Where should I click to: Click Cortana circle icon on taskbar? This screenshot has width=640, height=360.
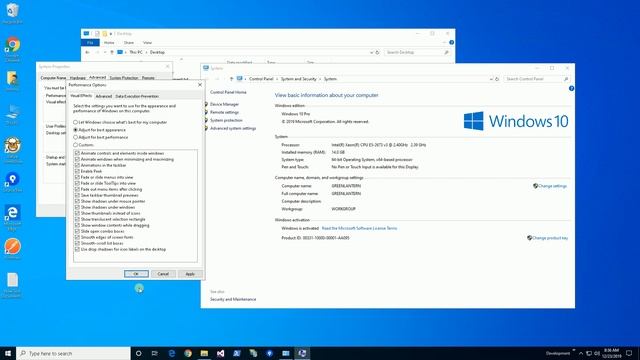[138, 353]
